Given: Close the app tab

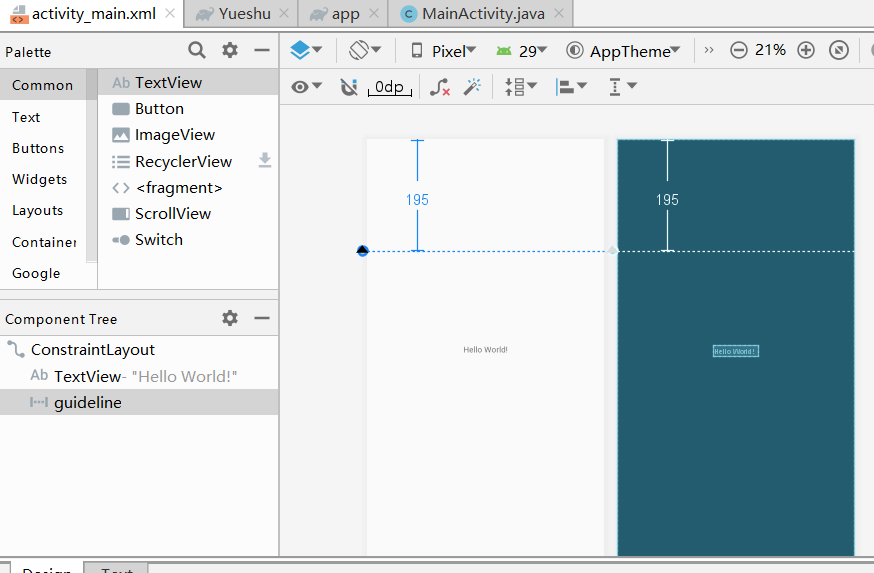Looking at the screenshot, I should (x=374, y=13).
